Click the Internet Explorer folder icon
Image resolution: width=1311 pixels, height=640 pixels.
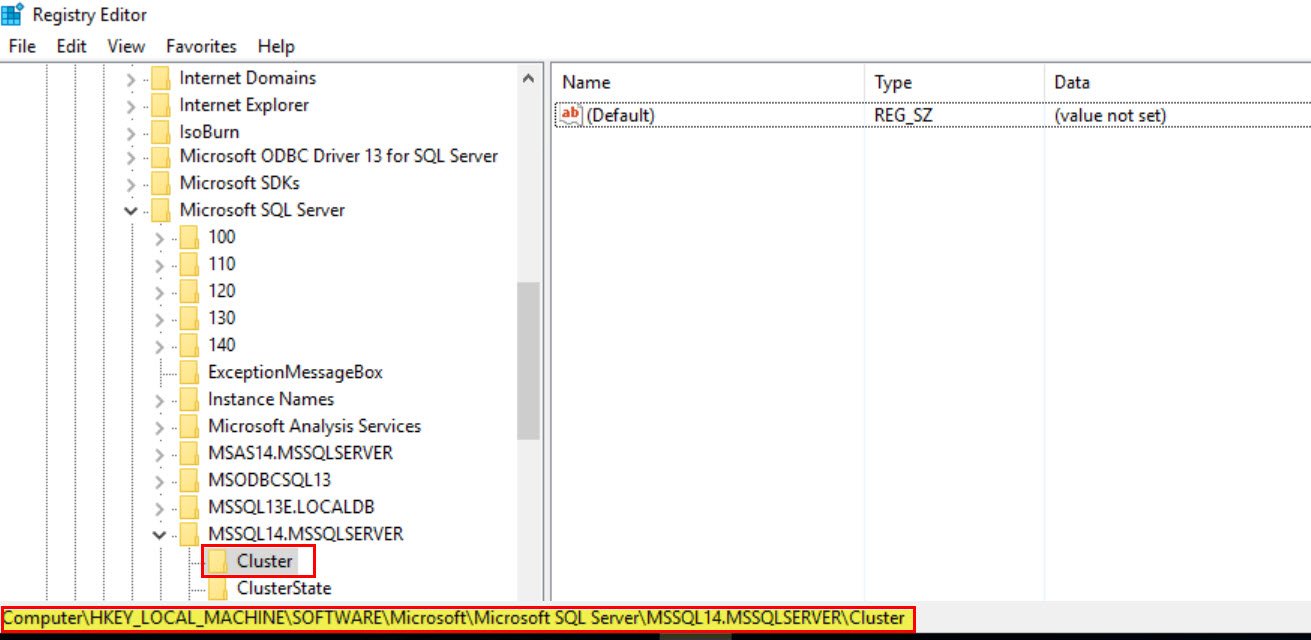tap(161, 105)
